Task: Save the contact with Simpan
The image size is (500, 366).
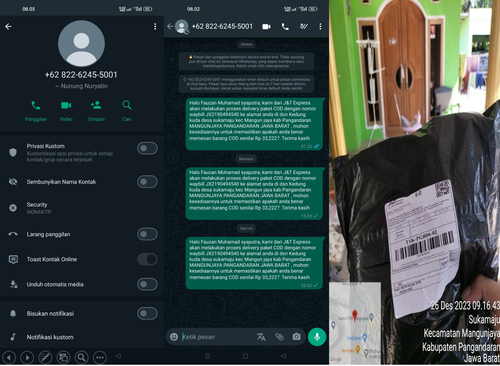Action: pos(96,111)
